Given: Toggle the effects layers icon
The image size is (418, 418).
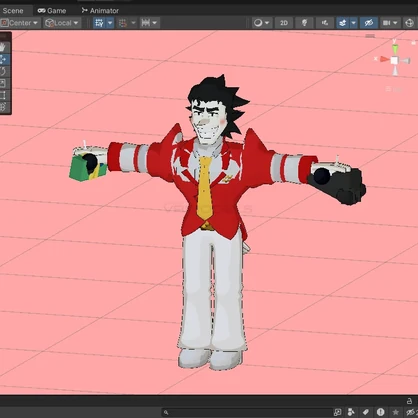Looking at the screenshot, I should [343, 23].
